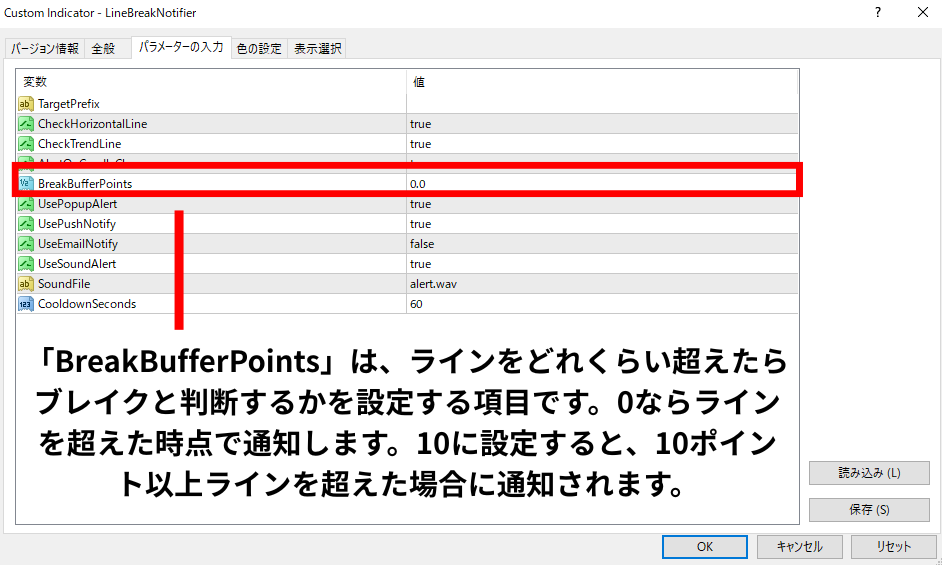
Task: Click the SoundFile string type icon
Action: (26, 284)
